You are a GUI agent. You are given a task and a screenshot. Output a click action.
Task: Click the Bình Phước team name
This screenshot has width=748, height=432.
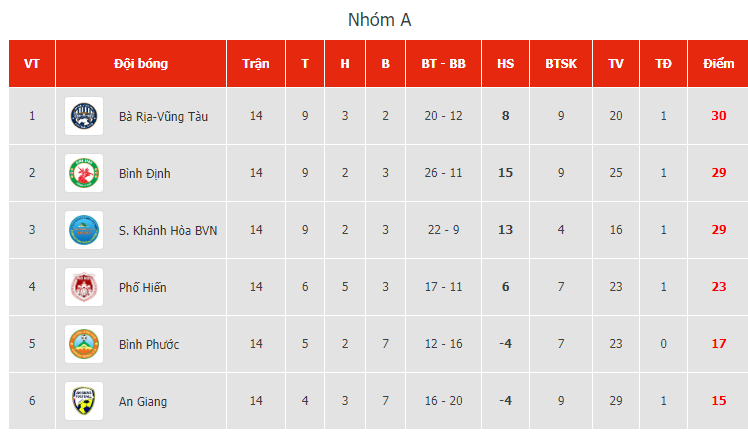click(148, 344)
